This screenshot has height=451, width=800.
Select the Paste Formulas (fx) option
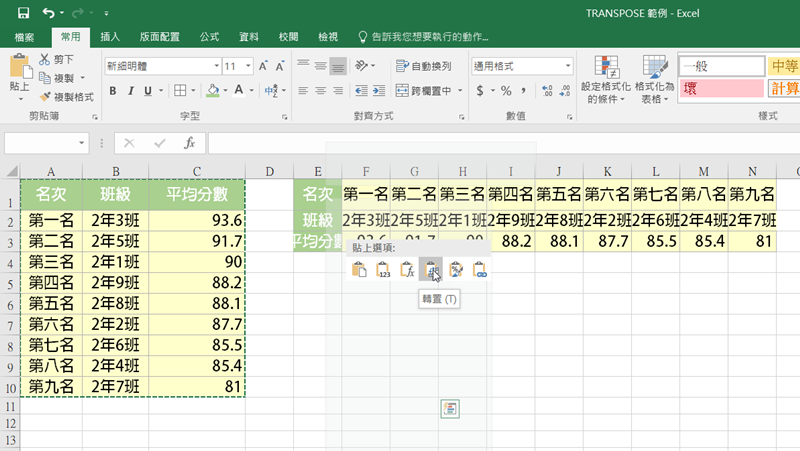click(x=407, y=269)
